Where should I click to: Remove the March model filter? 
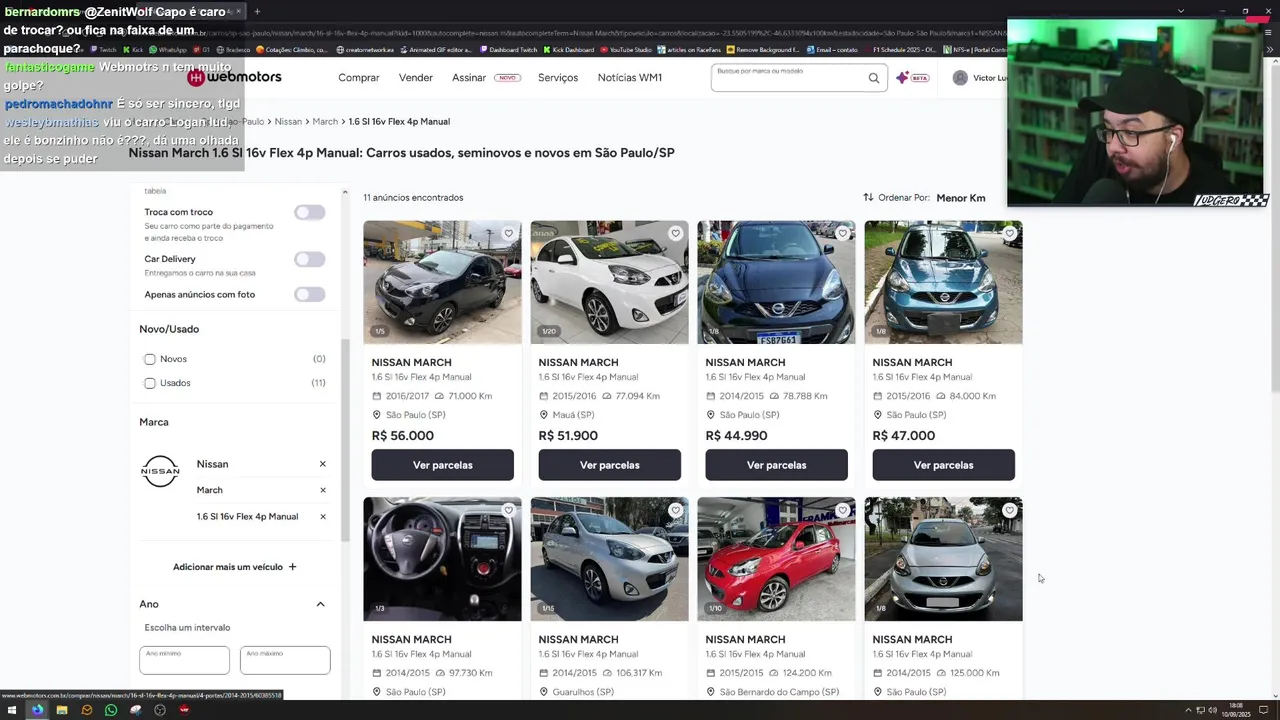[x=322, y=490]
